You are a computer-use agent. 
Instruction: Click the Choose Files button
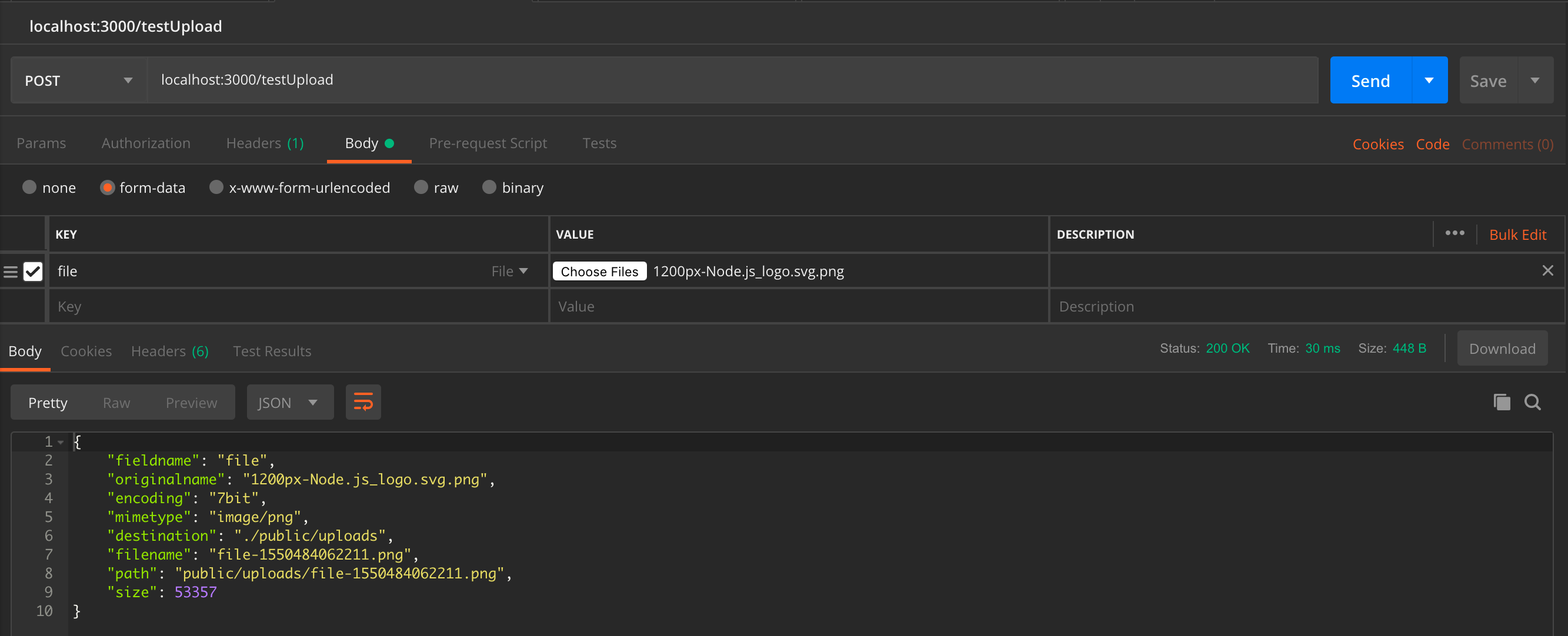(x=599, y=271)
